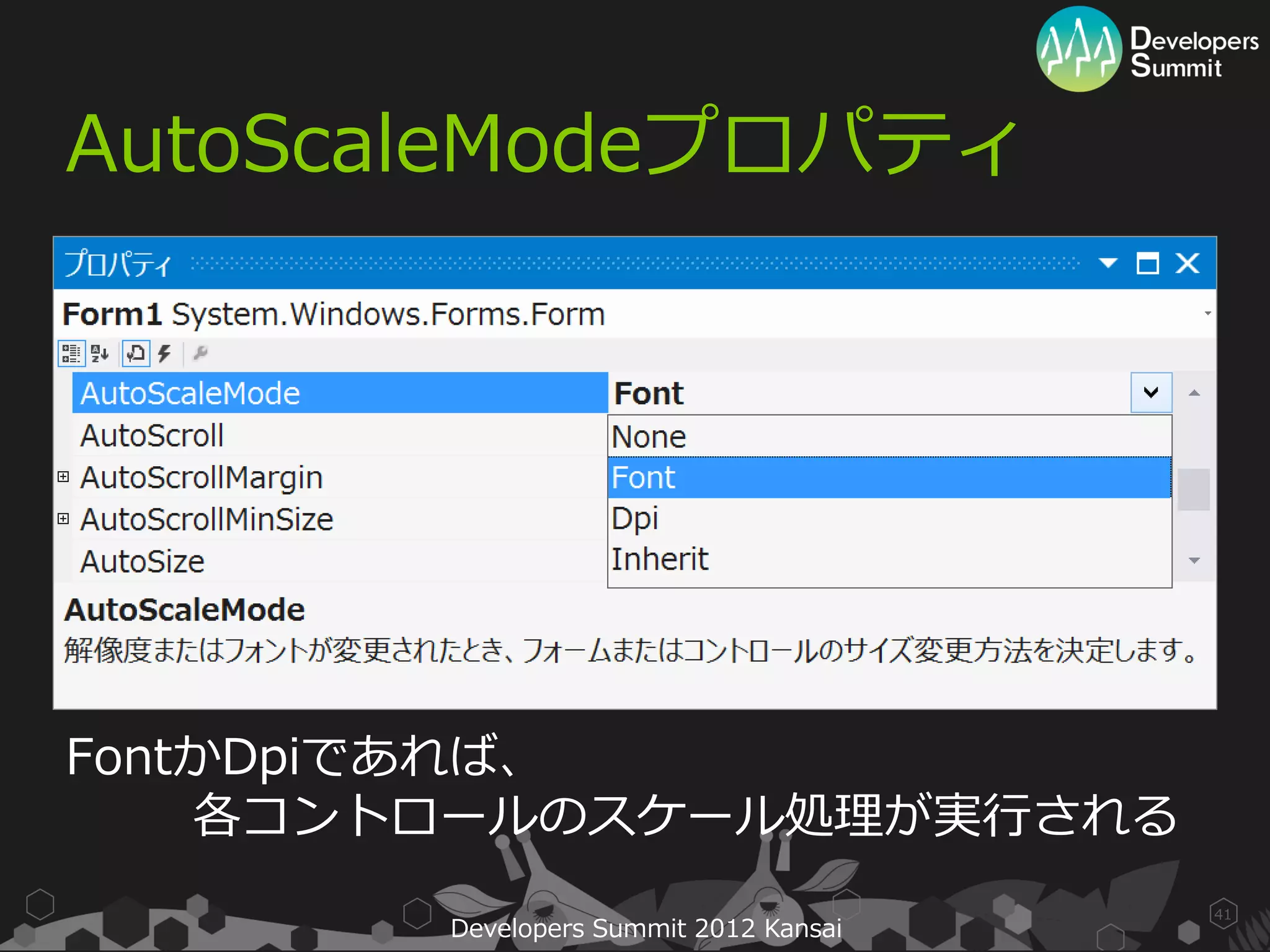The width and height of the screenshot is (1270, 952).
Task: Select the AutoScroll property row
Action: point(340,435)
